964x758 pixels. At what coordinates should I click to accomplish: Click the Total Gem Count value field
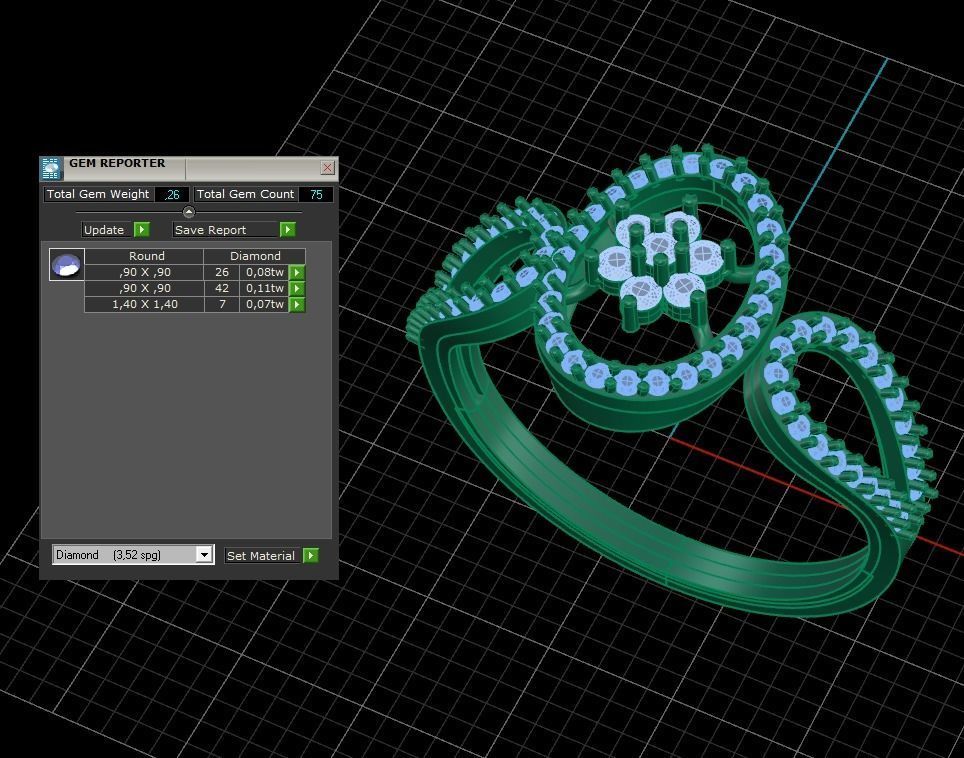point(316,194)
